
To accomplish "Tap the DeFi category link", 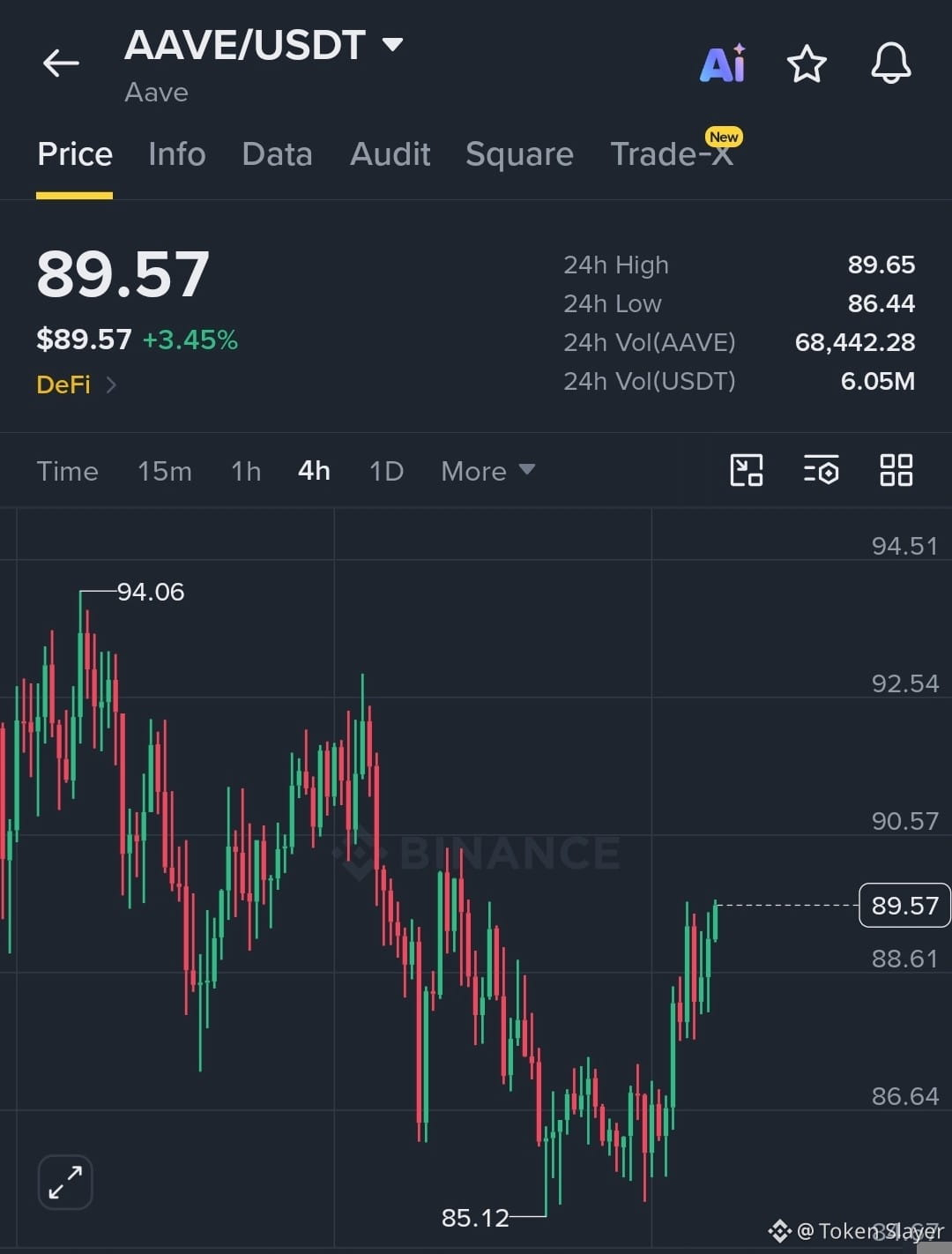I will pos(63,384).
